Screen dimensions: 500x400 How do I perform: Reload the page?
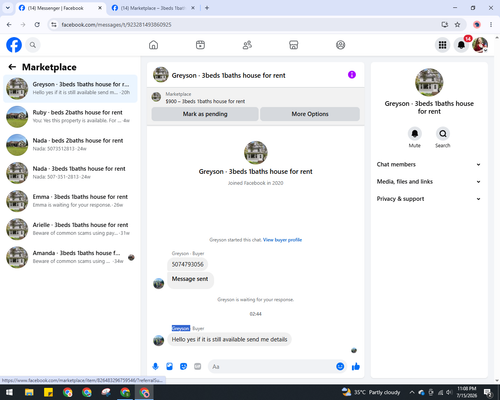click(37, 25)
